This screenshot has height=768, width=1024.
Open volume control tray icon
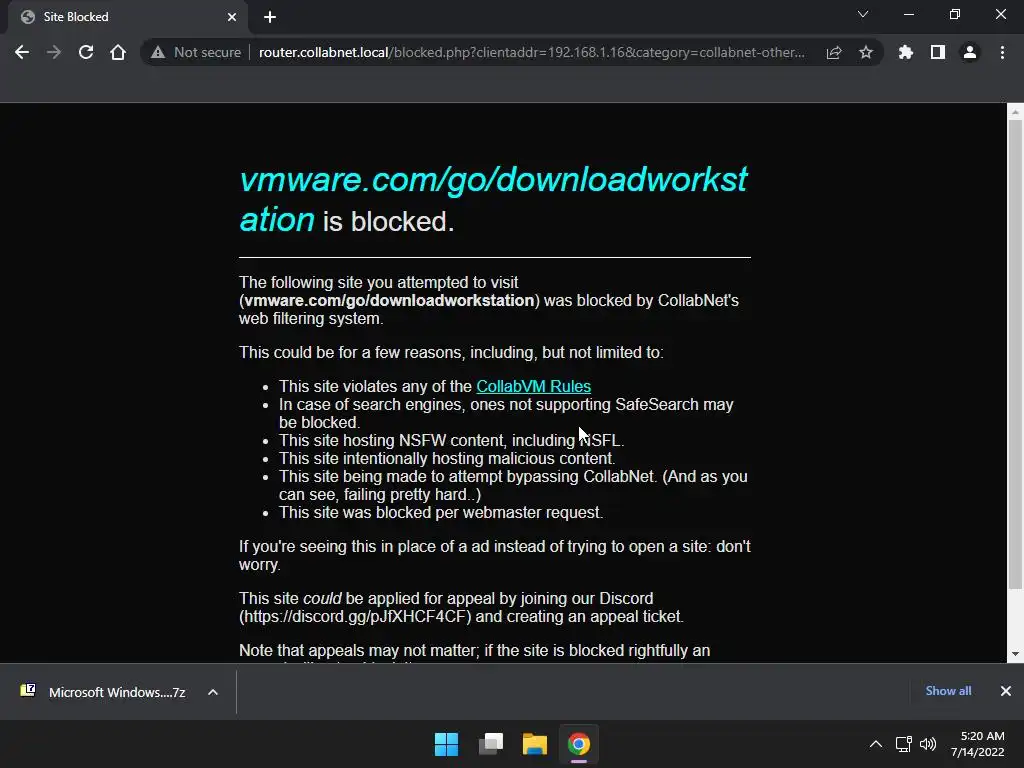(x=928, y=744)
